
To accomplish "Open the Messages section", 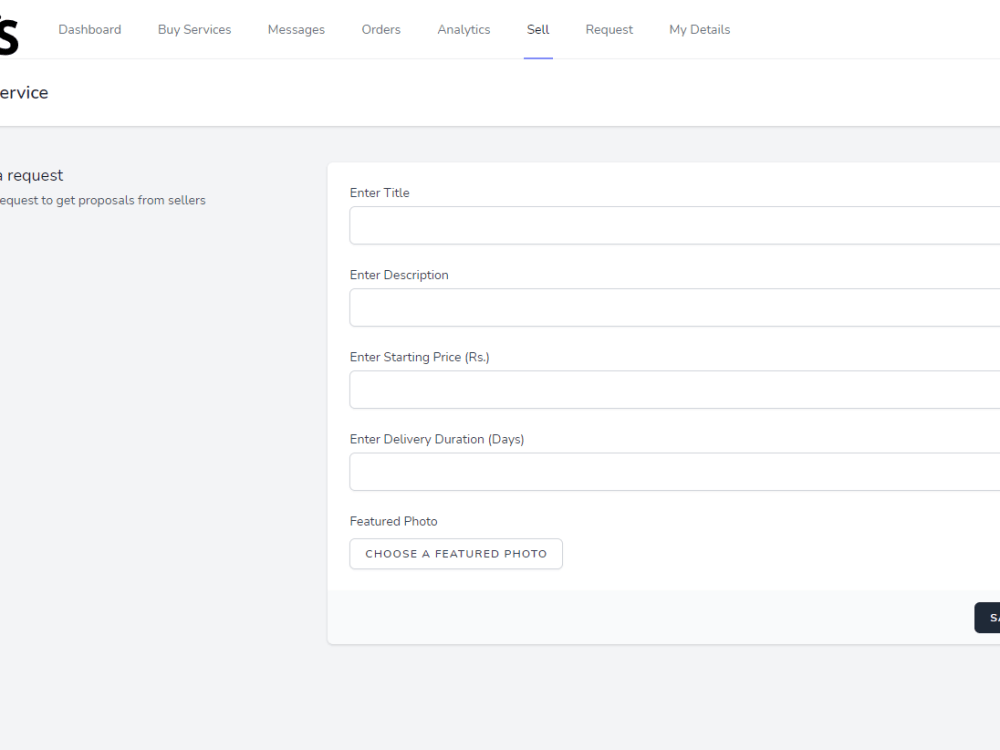I will tap(296, 29).
